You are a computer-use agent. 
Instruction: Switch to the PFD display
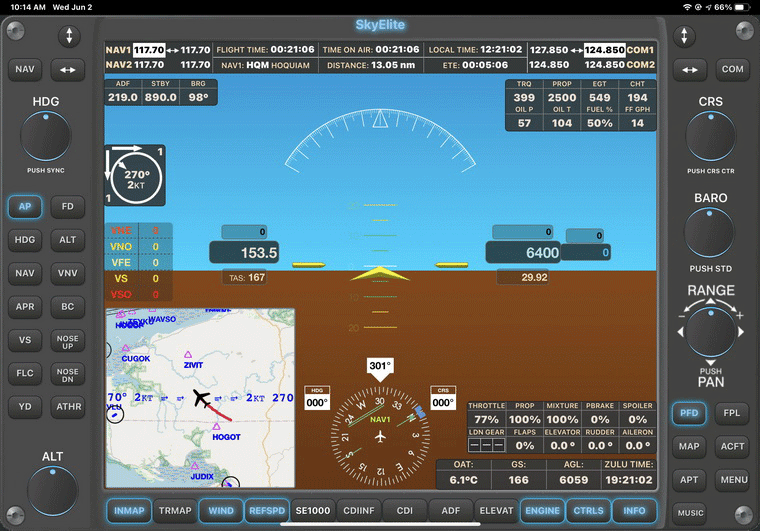tap(689, 413)
